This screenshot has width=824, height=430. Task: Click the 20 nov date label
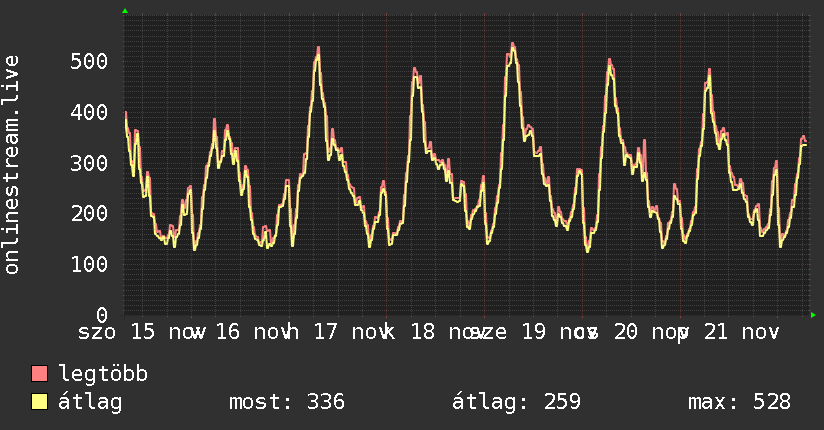pos(651,332)
